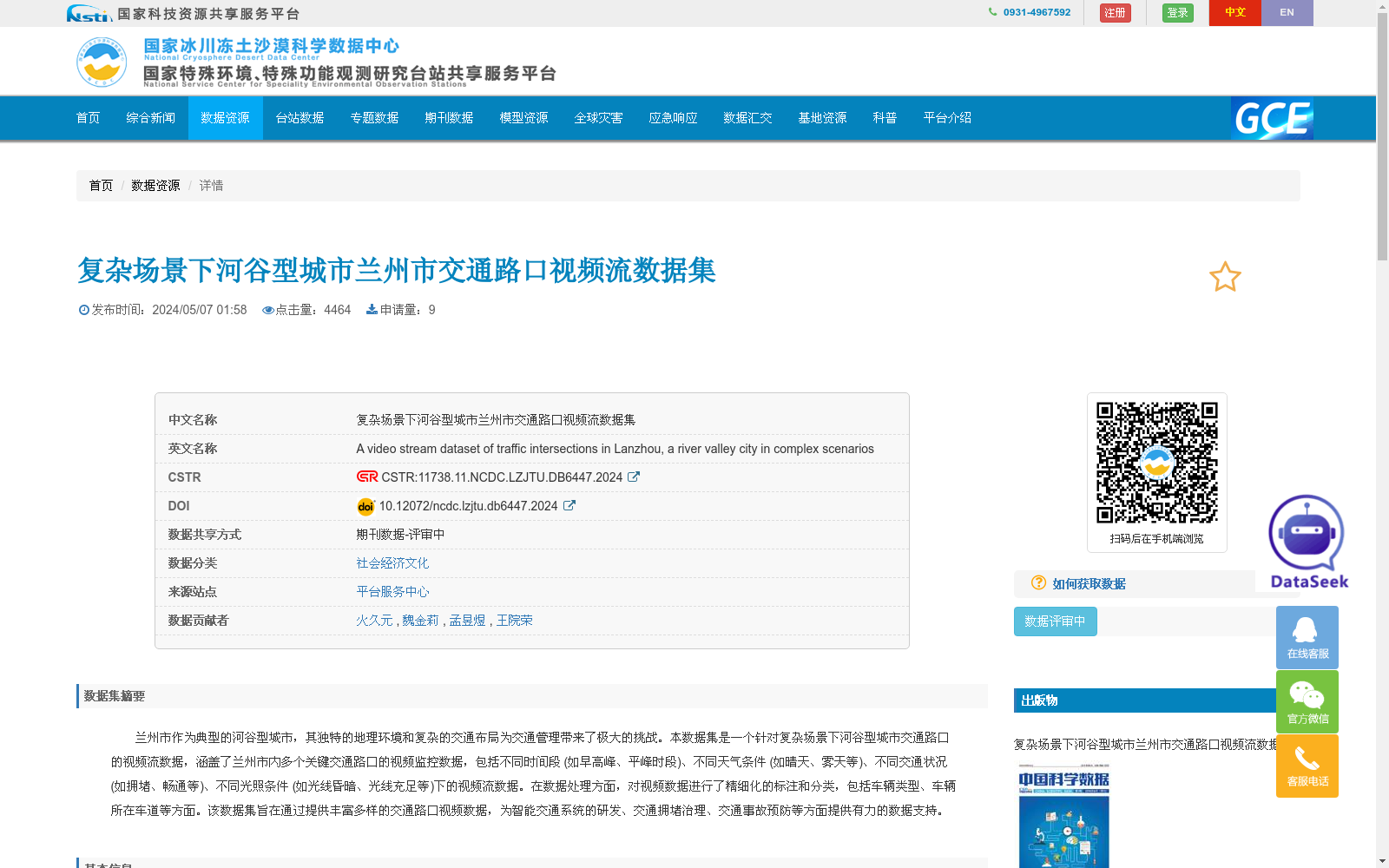This screenshot has width=1389, height=868.
Task: Click the publication title under 出版物
Action: point(1145,745)
